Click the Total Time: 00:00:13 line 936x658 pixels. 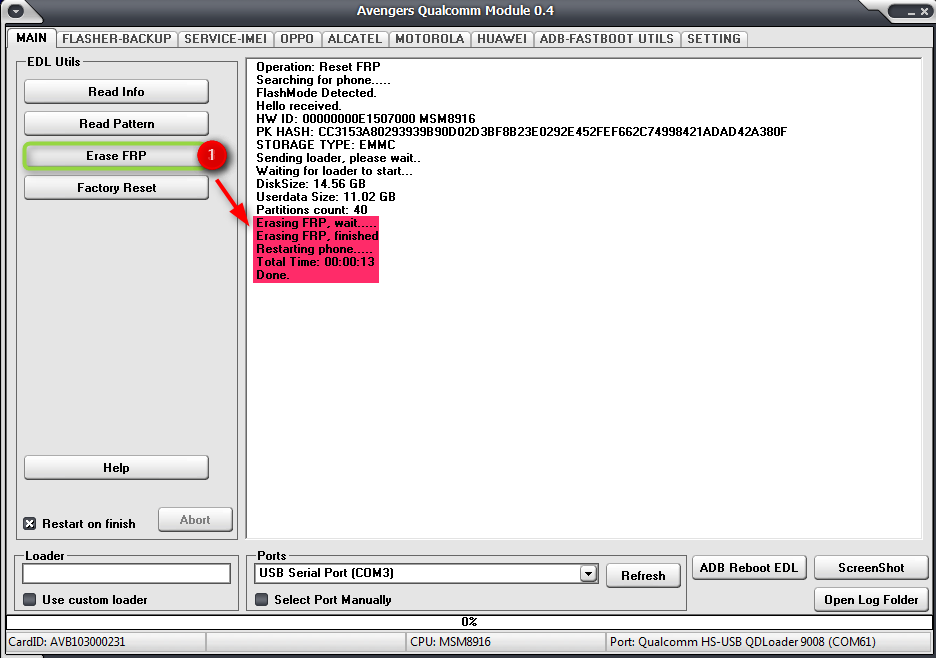coord(315,262)
